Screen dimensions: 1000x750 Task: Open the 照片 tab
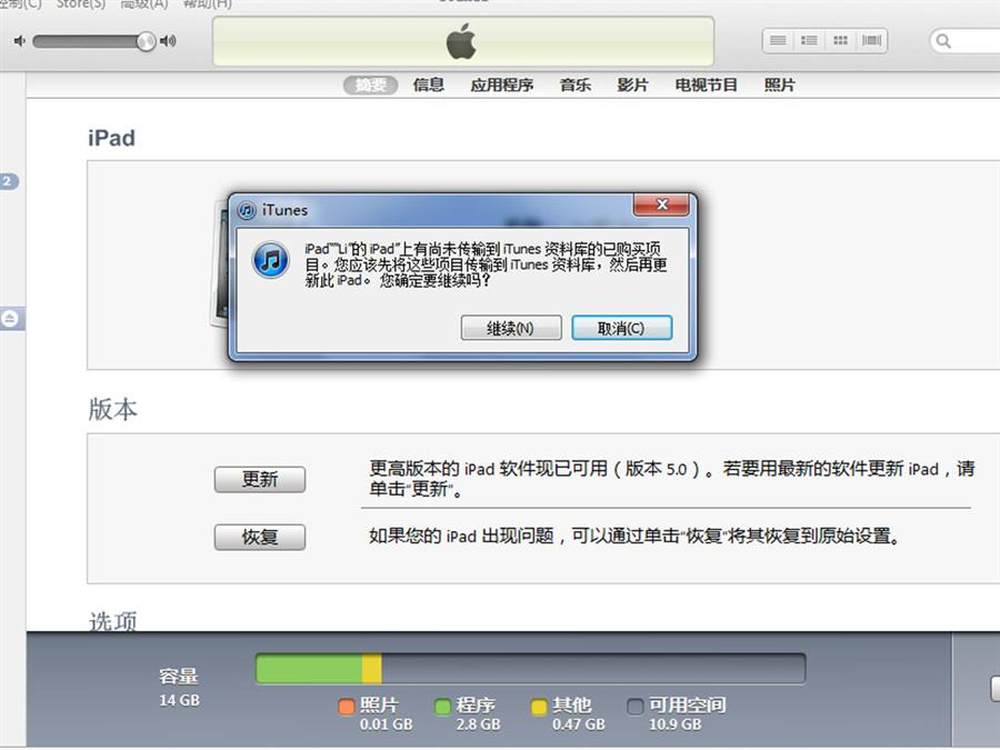[779, 85]
